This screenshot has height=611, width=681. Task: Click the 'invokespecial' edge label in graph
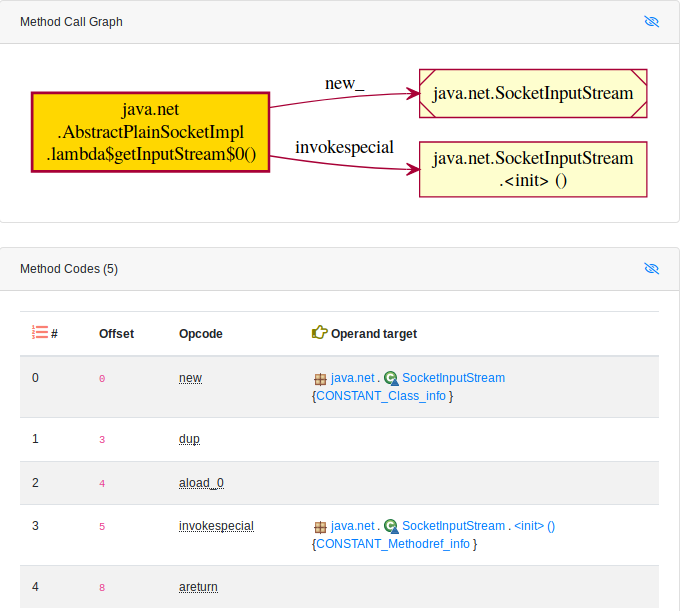click(344, 147)
